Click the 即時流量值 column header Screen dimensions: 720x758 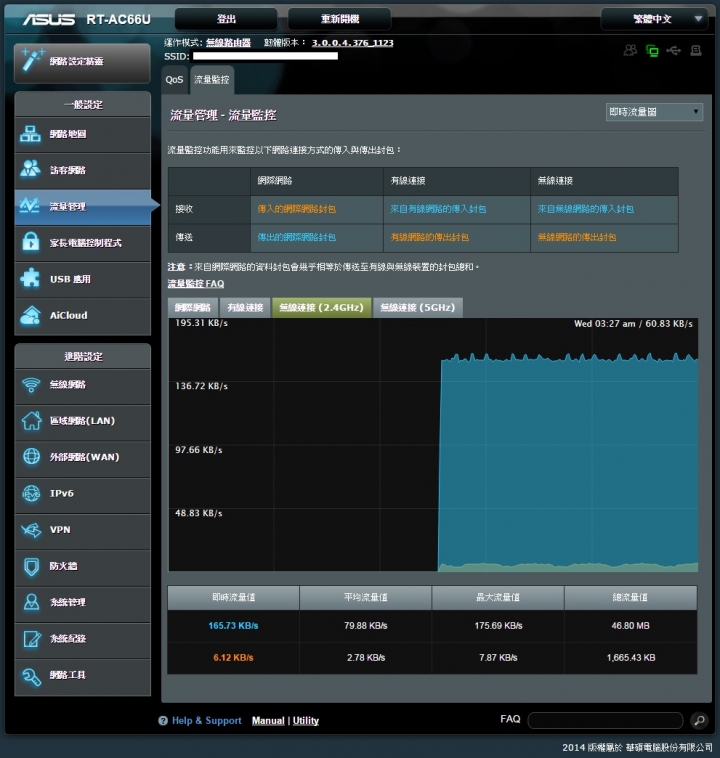[x=233, y=598]
